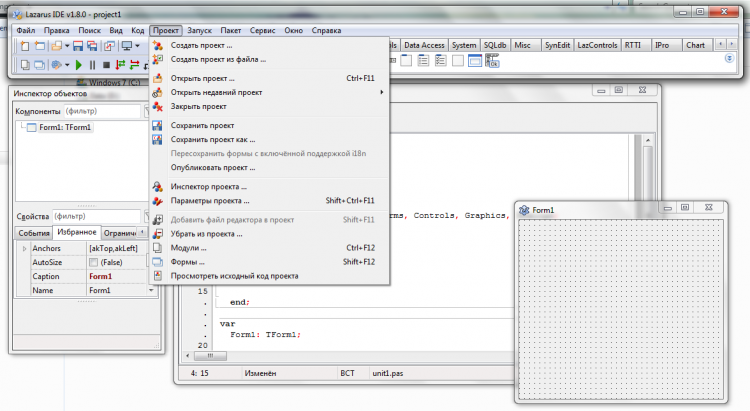750x411 pixels.
Task: Click the build mode gear icon
Action: 56,65
